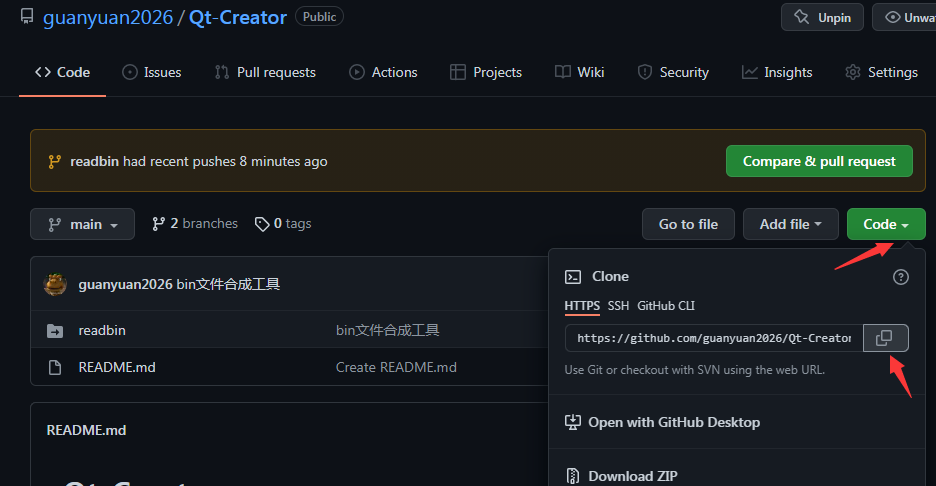Click the branch icon in the push banner
Viewport: 936px width, 486px height.
pyautogui.click(x=54, y=162)
